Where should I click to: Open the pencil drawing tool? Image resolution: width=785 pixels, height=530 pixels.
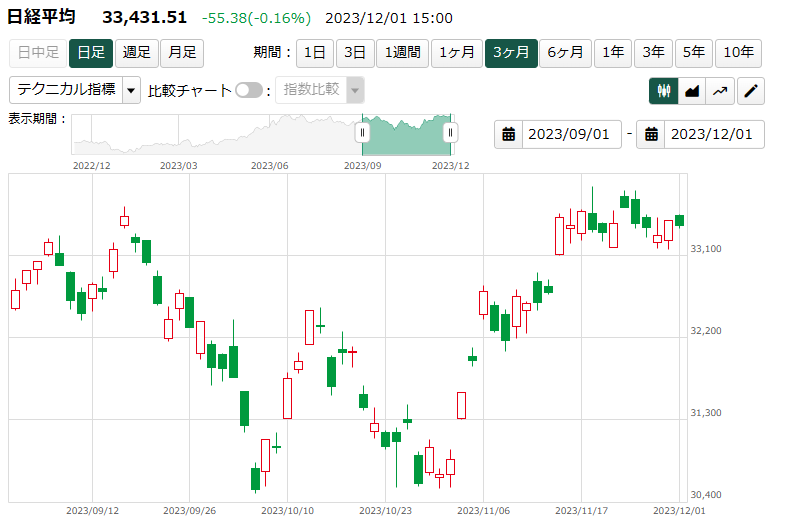[x=751, y=91]
